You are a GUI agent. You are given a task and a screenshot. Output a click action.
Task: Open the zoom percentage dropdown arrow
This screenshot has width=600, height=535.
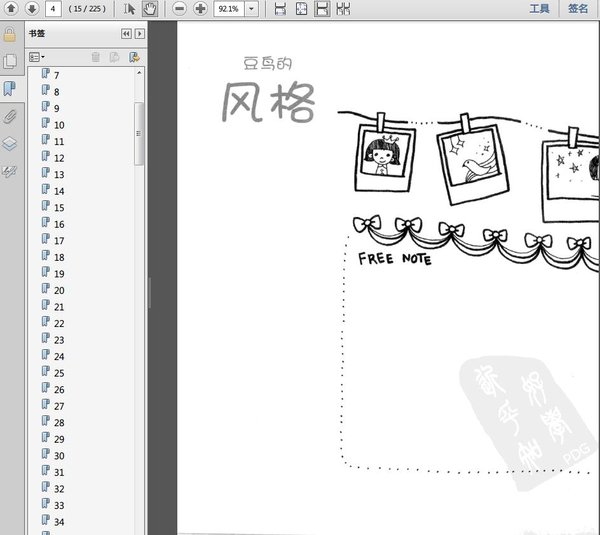click(251, 8)
